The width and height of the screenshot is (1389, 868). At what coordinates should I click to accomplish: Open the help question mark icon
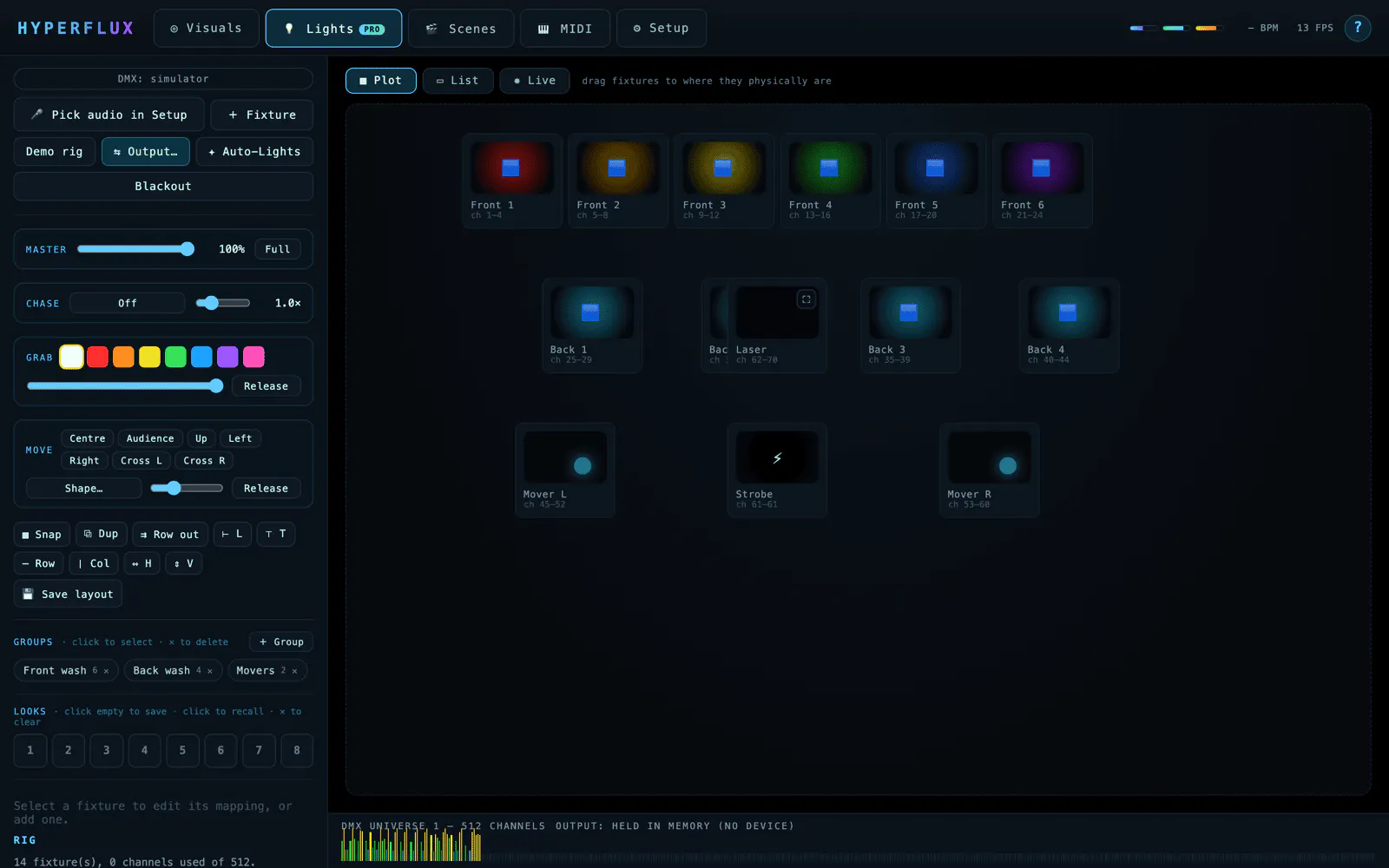tap(1358, 28)
